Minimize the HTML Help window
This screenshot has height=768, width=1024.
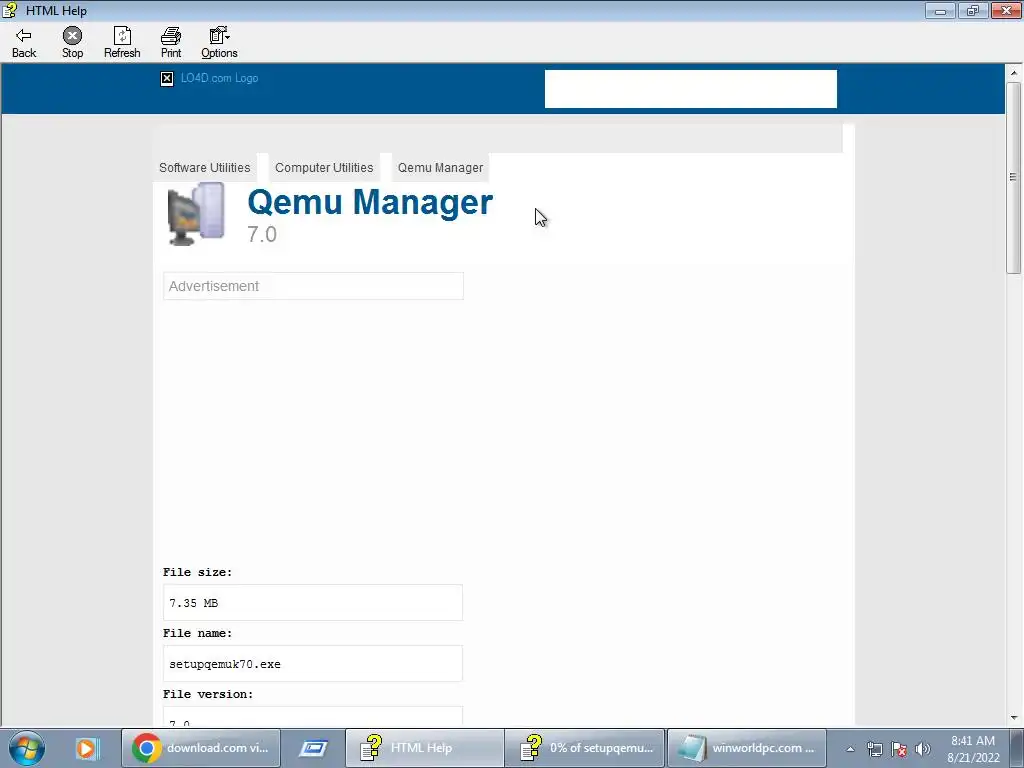tap(940, 10)
